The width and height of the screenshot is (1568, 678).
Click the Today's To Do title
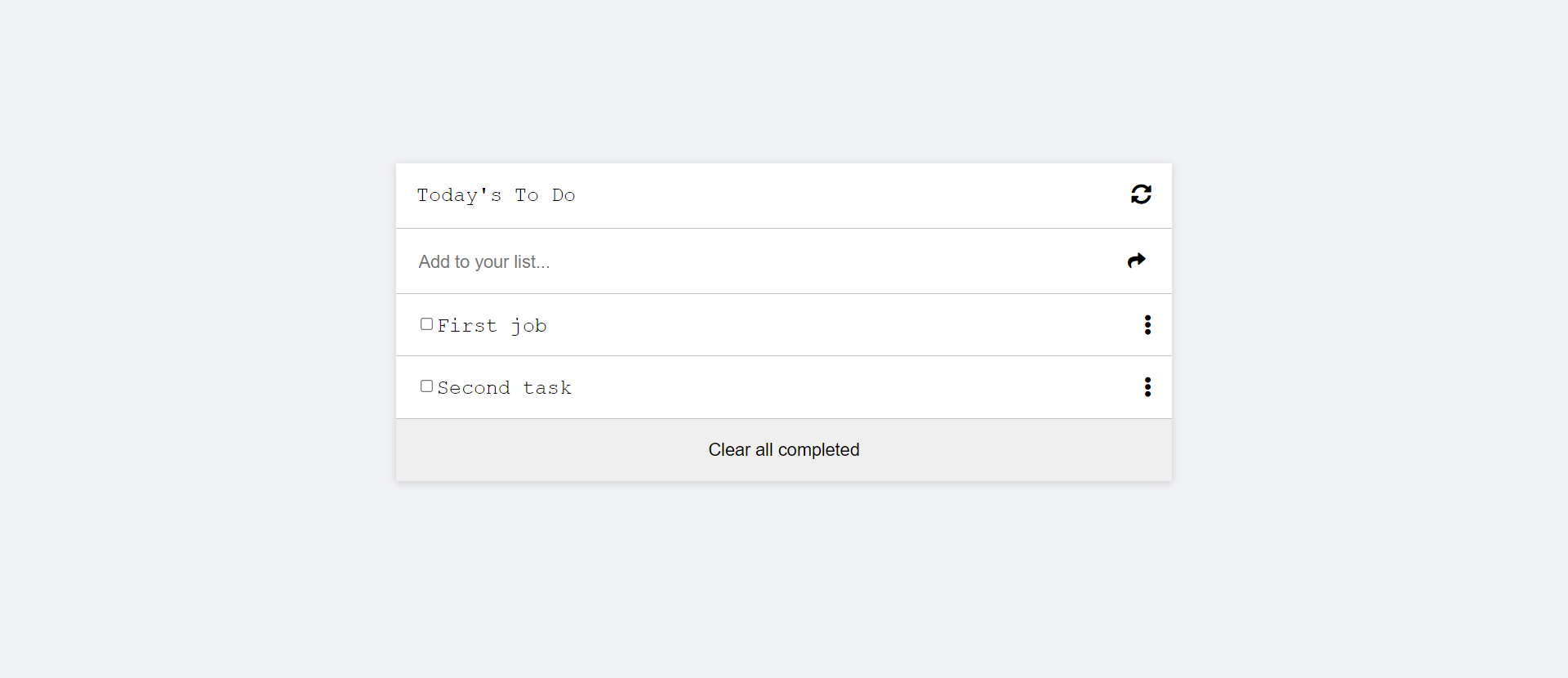496,195
